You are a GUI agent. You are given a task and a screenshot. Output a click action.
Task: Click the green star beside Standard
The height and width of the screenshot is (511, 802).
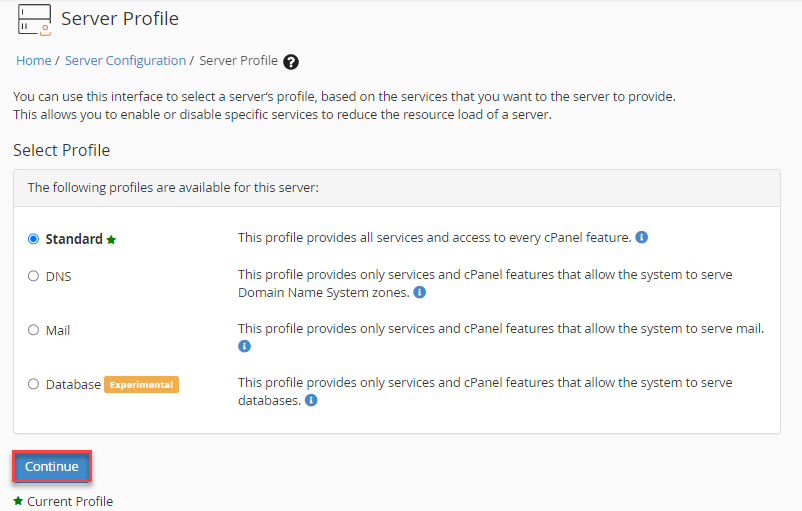coord(112,240)
